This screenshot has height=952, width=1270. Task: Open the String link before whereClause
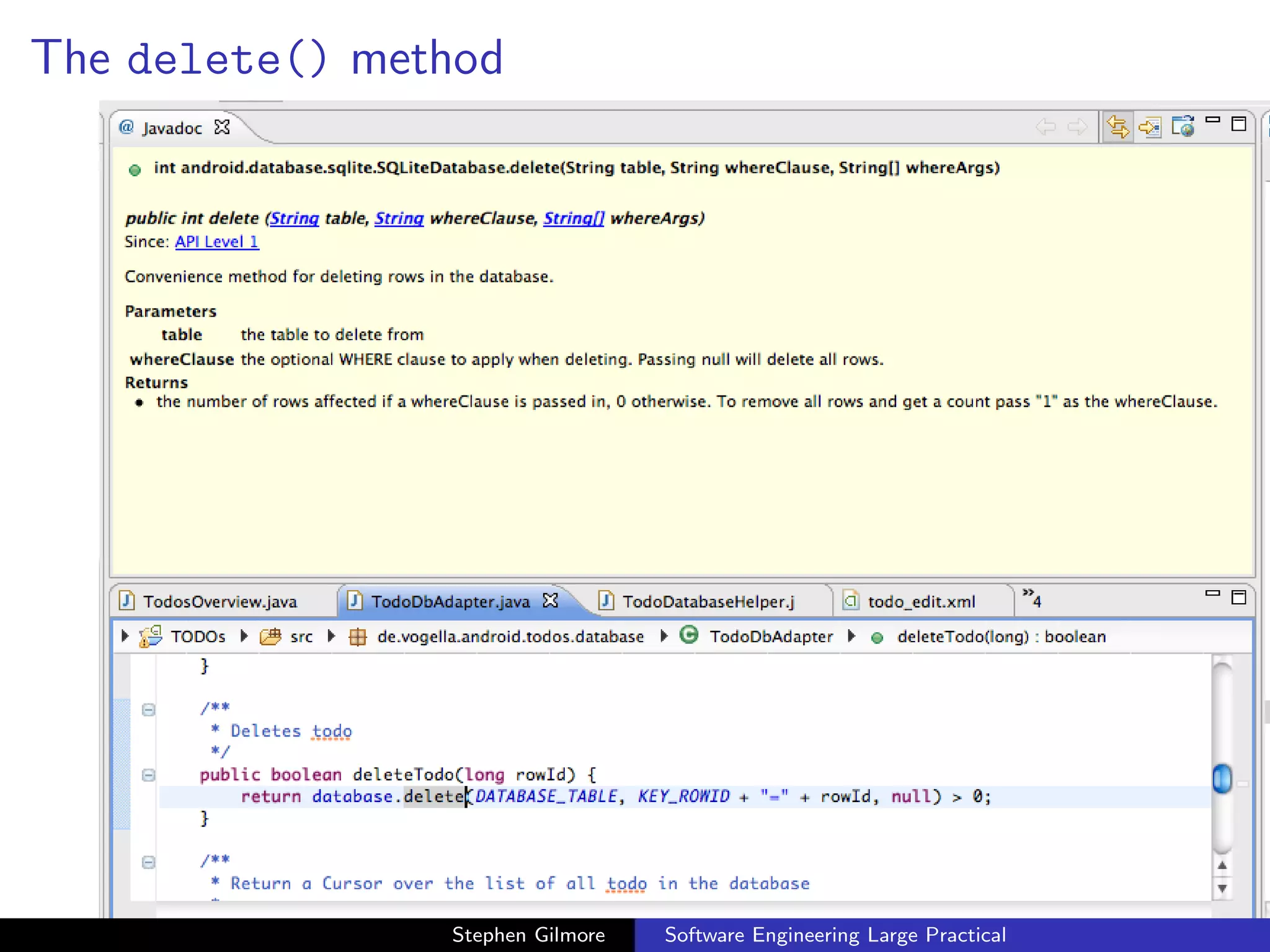[x=399, y=218]
